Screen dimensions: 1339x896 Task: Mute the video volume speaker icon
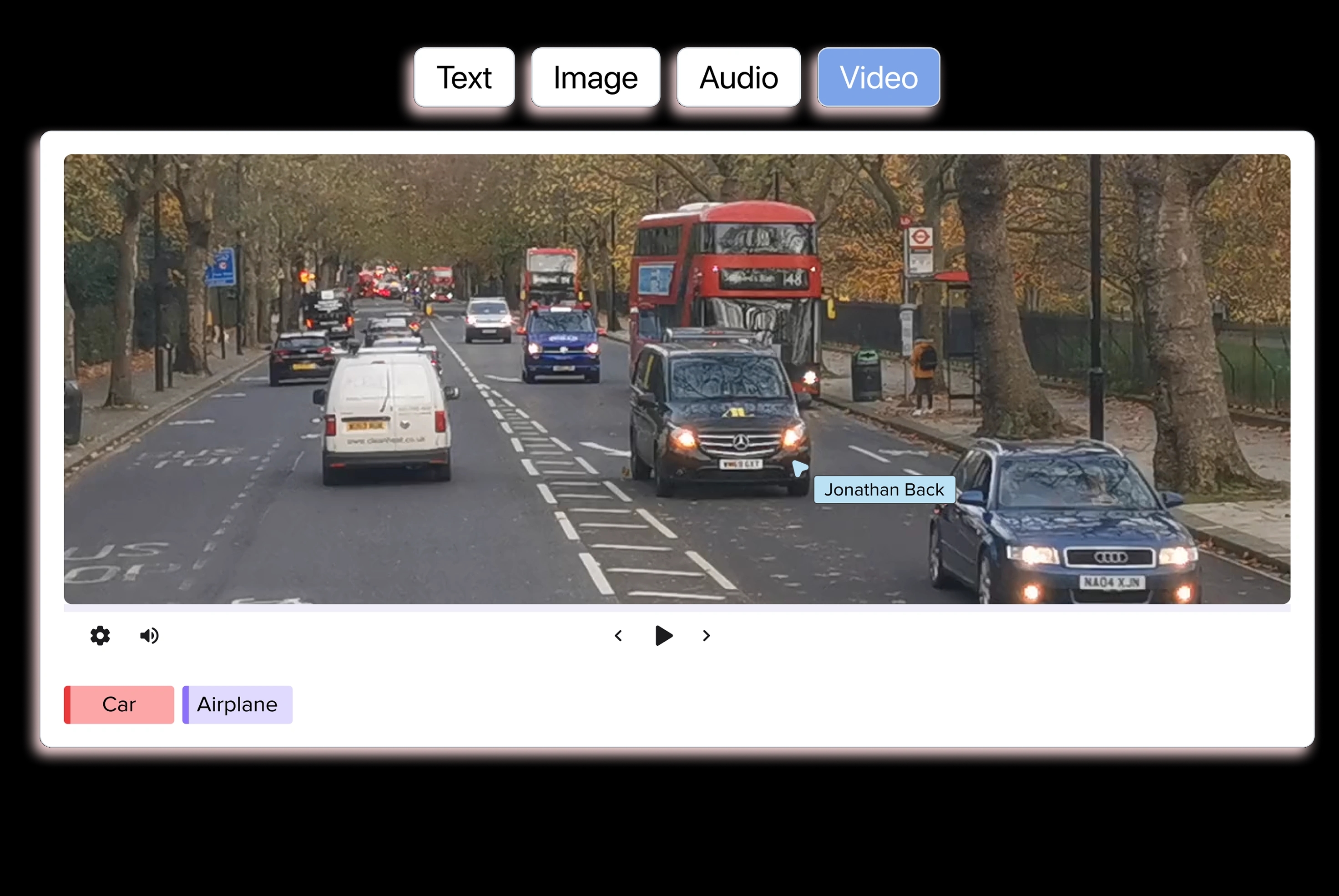tap(149, 635)
